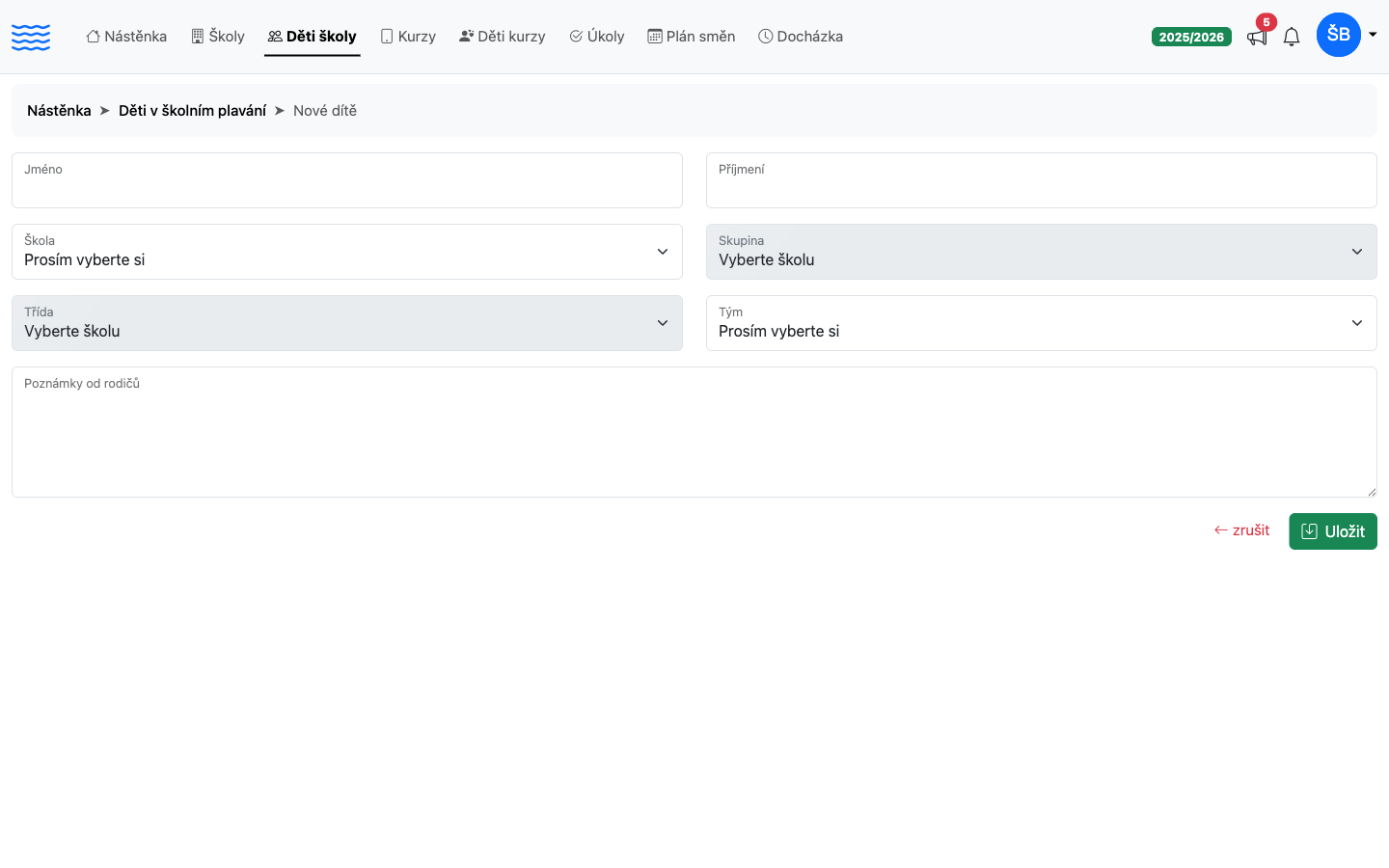1389x868 pixels.
Task: Focus the Příjmení input field
Action: point(1042,180)
